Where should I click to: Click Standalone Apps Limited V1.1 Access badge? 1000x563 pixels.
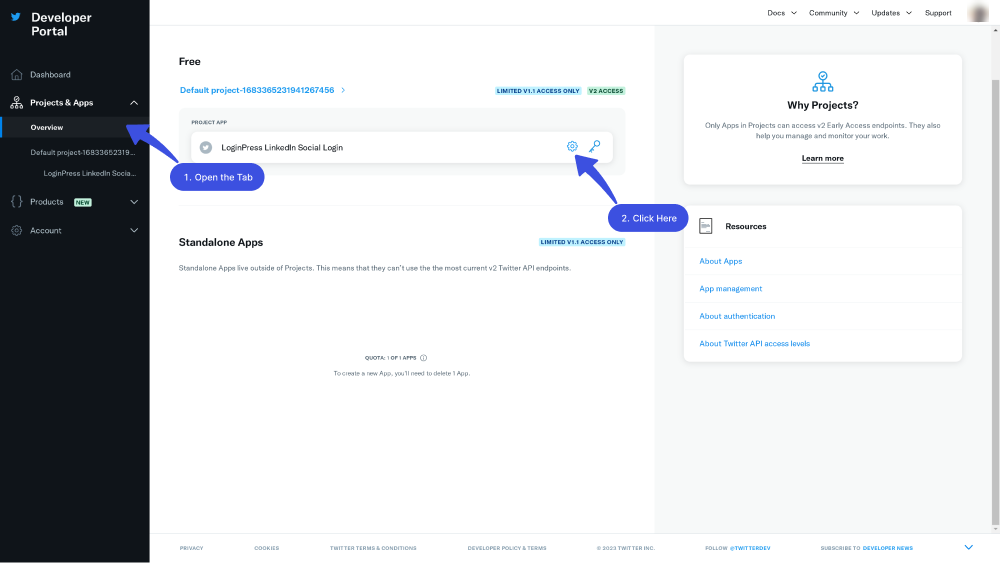(x=582, y=242)
